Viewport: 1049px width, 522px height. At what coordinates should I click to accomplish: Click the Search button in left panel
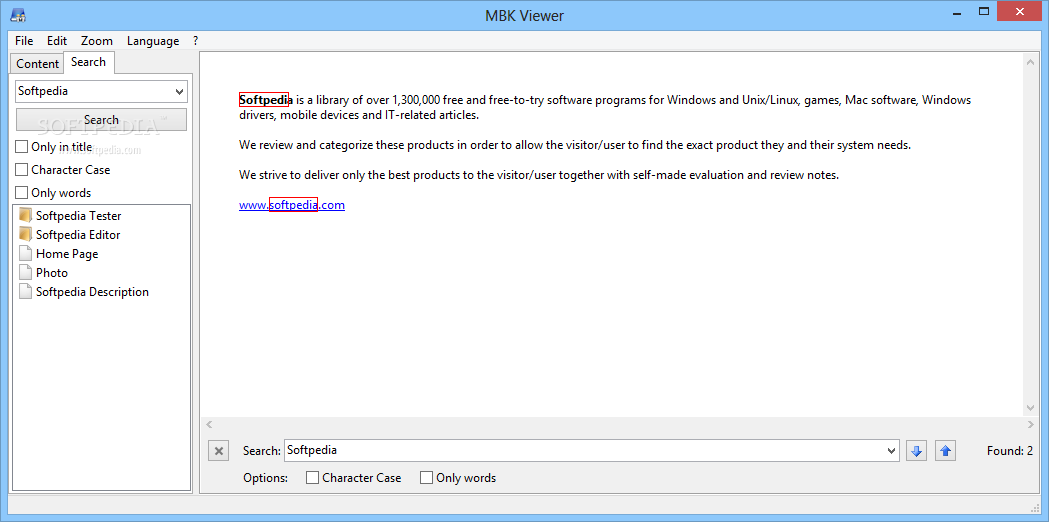tap(102, 120)
